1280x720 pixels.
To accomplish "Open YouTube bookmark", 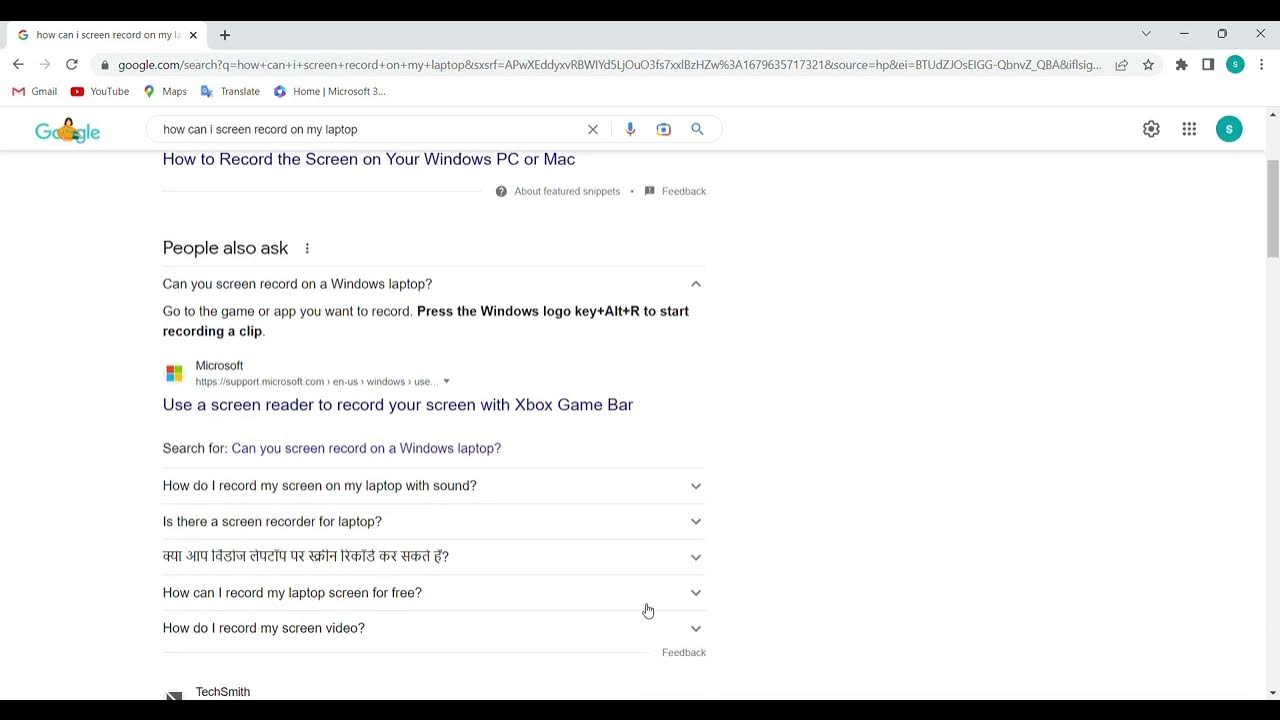I will click(100, 91).
